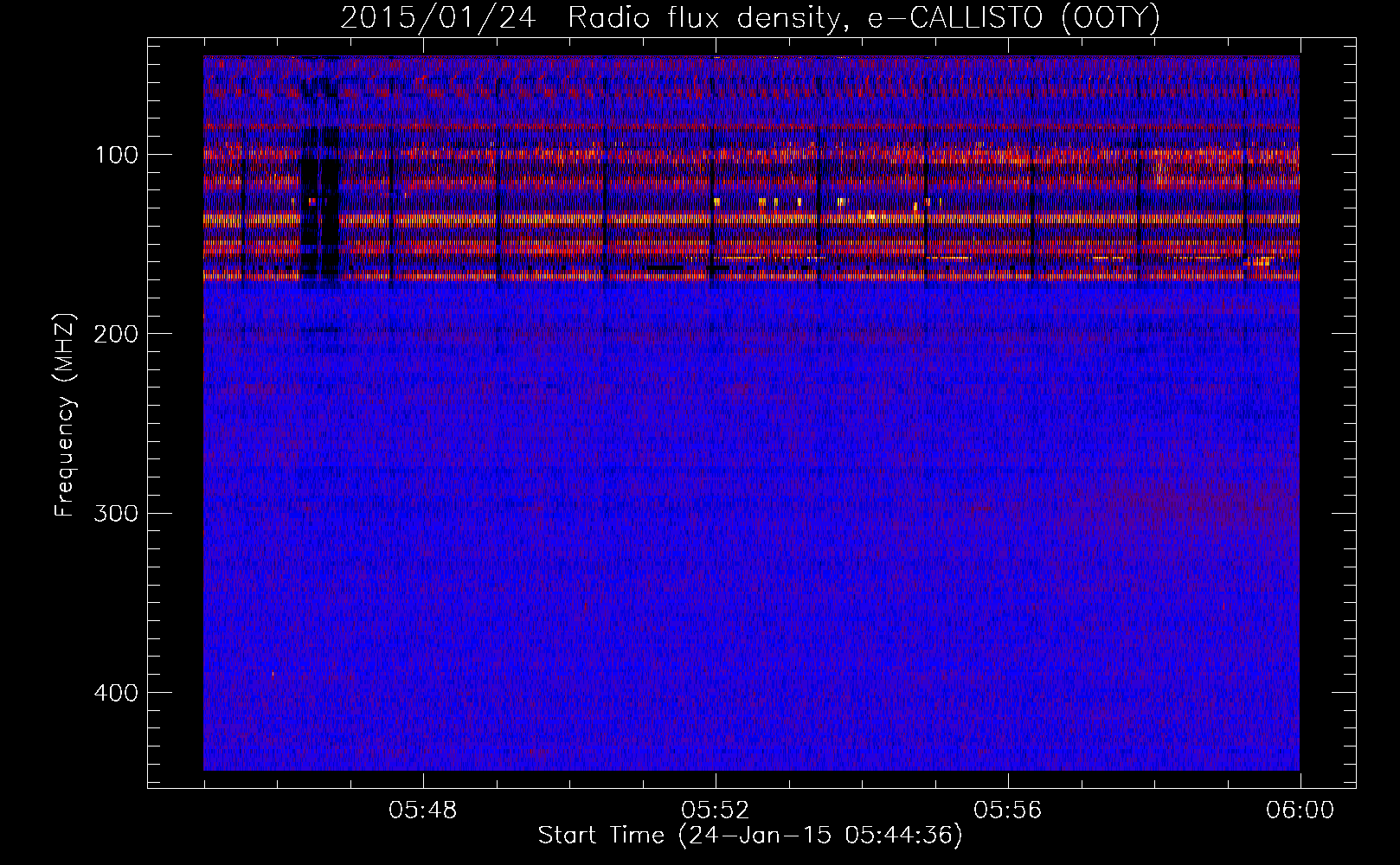Click the 'Frequency (MHZ)' axis label
1400x865 pixels.
click(65, 414)
